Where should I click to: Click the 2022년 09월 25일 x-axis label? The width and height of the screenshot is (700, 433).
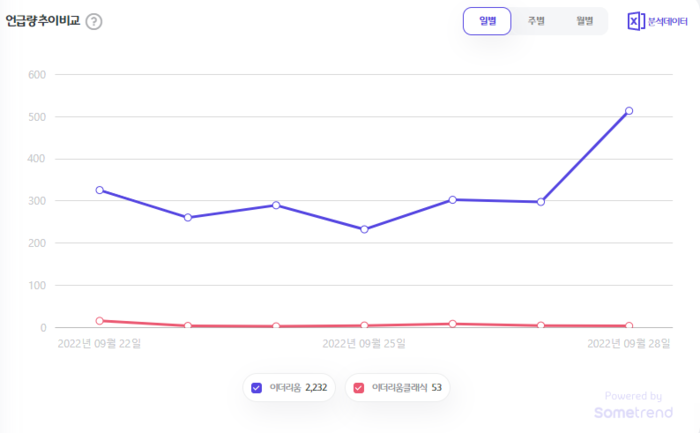[x=364, y=344]
